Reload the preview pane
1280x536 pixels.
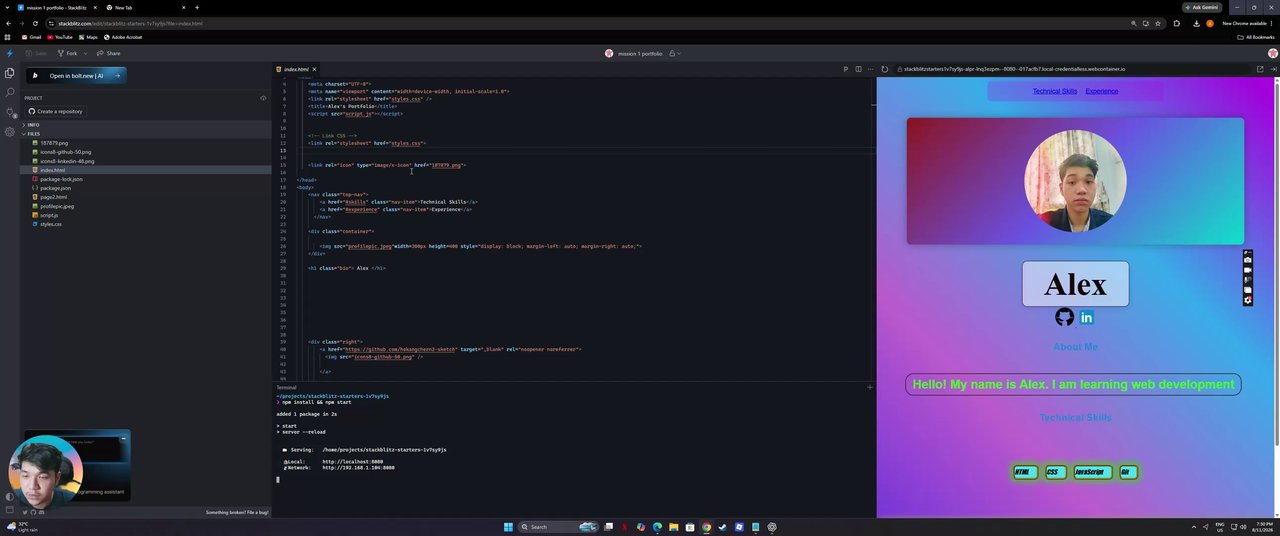point(884,69)
